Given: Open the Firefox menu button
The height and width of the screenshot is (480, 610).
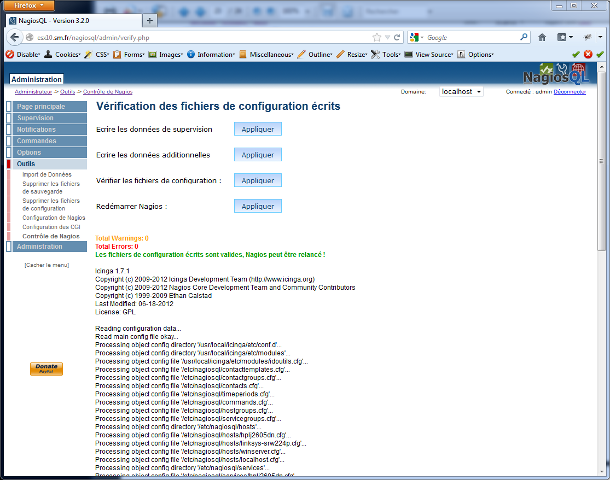Looking at the screenshot, I should [x=29, y=5].
